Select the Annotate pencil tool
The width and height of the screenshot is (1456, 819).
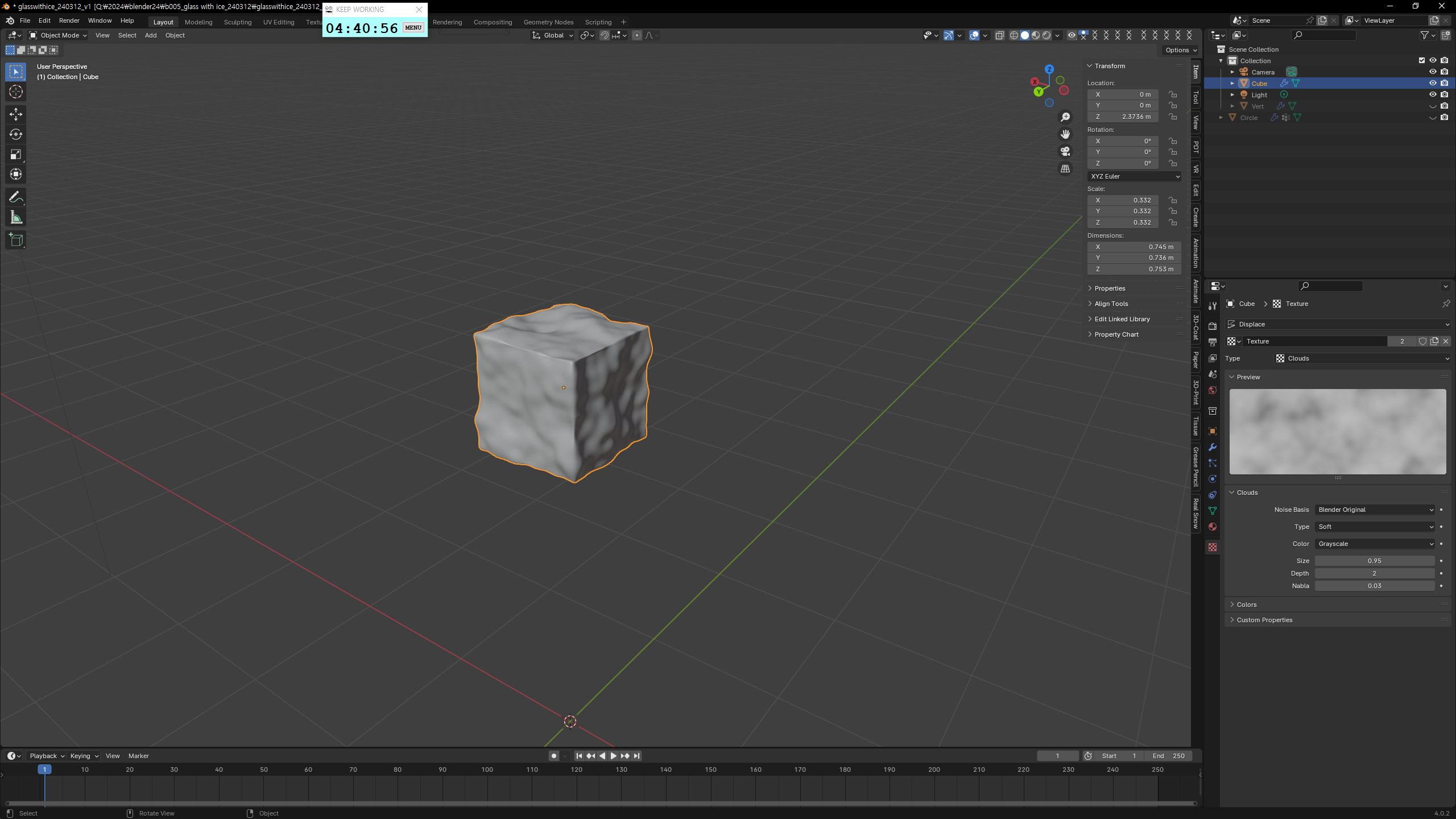pyautogui.click(x=16, y=197)
